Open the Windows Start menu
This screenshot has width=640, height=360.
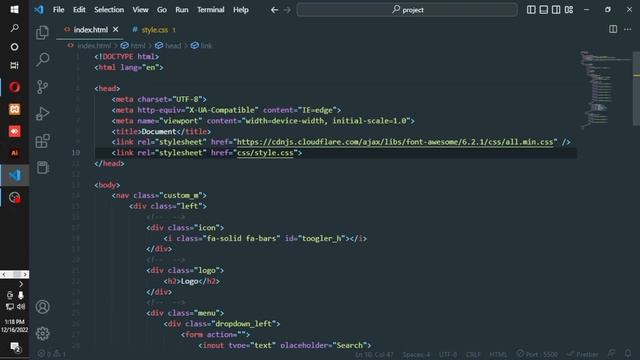(x=14, y=9)
